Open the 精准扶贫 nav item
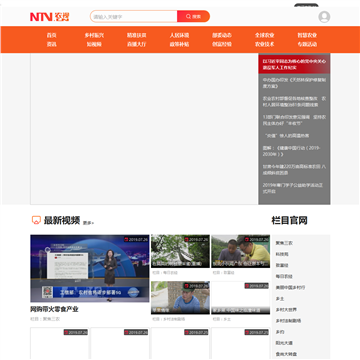The height and width of the screenshot is (360, 360). 137,35
